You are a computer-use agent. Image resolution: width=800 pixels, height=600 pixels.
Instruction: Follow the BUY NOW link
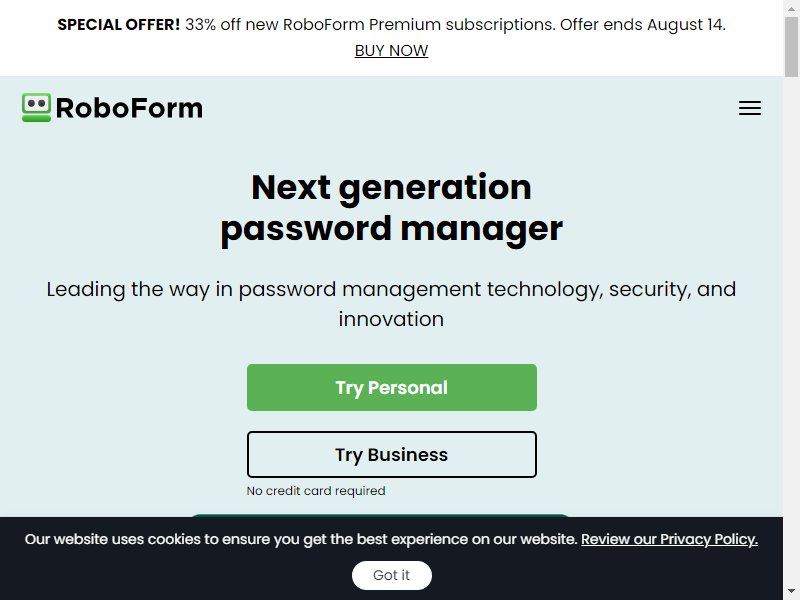[391, 51]
